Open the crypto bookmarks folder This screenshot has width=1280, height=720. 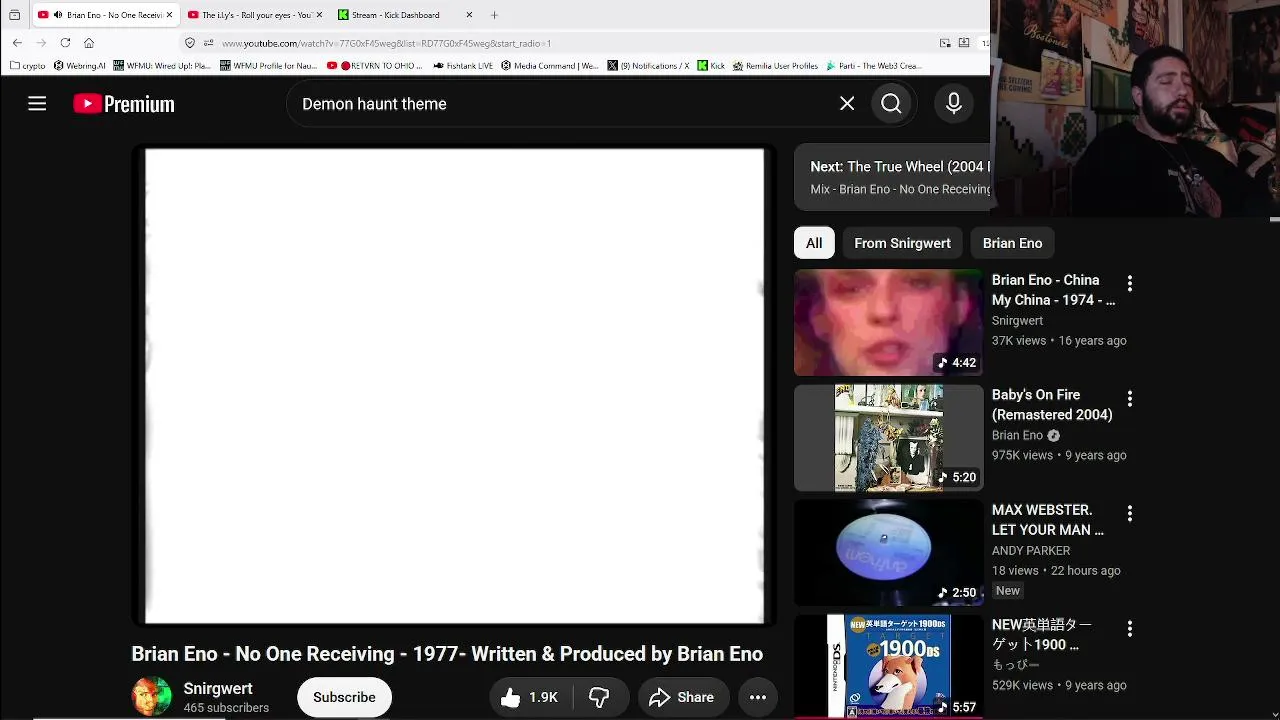click(x=28, y=66)
